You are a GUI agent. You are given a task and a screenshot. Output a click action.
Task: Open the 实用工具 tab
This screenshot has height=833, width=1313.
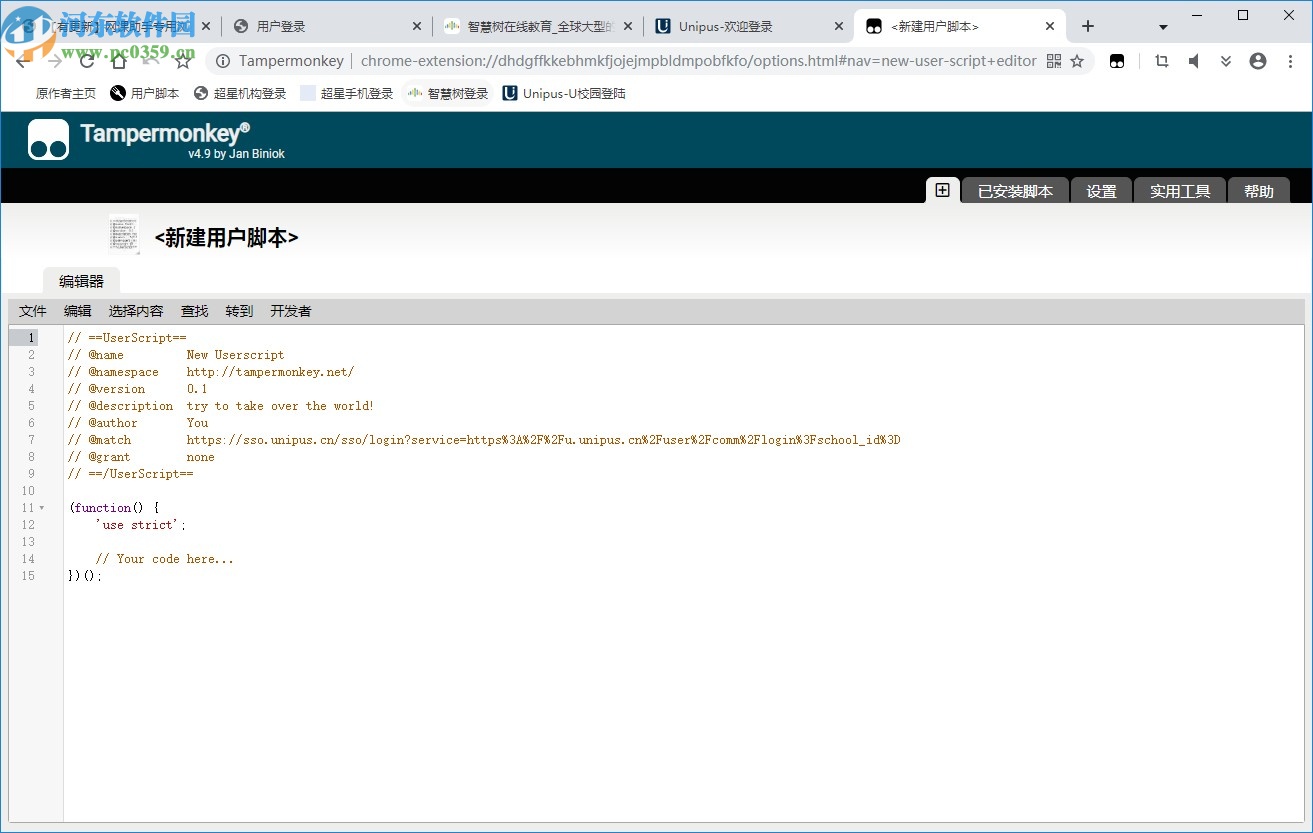click(1180, 191)
